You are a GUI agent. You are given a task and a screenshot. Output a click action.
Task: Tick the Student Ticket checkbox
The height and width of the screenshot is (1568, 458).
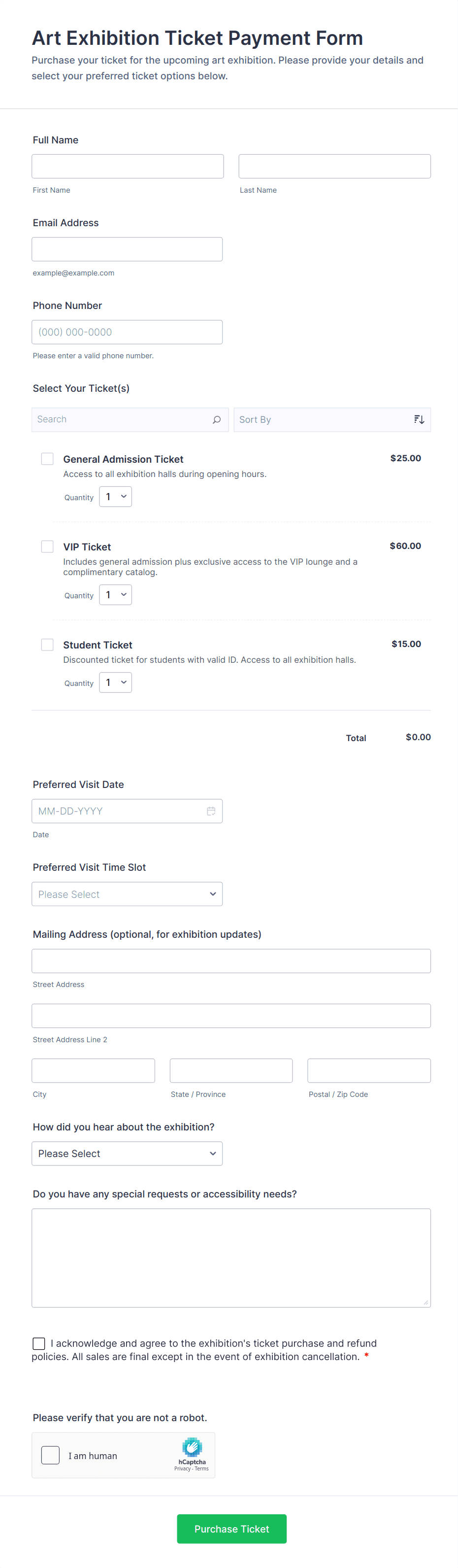[x=47, y=645]
